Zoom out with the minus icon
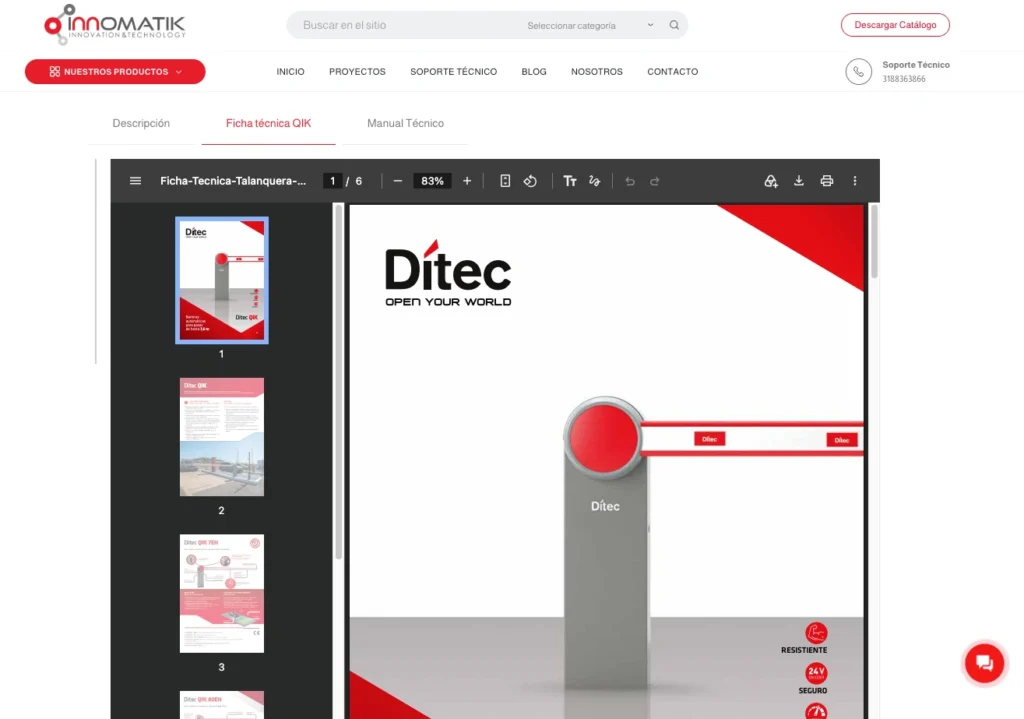 (398, 181)
